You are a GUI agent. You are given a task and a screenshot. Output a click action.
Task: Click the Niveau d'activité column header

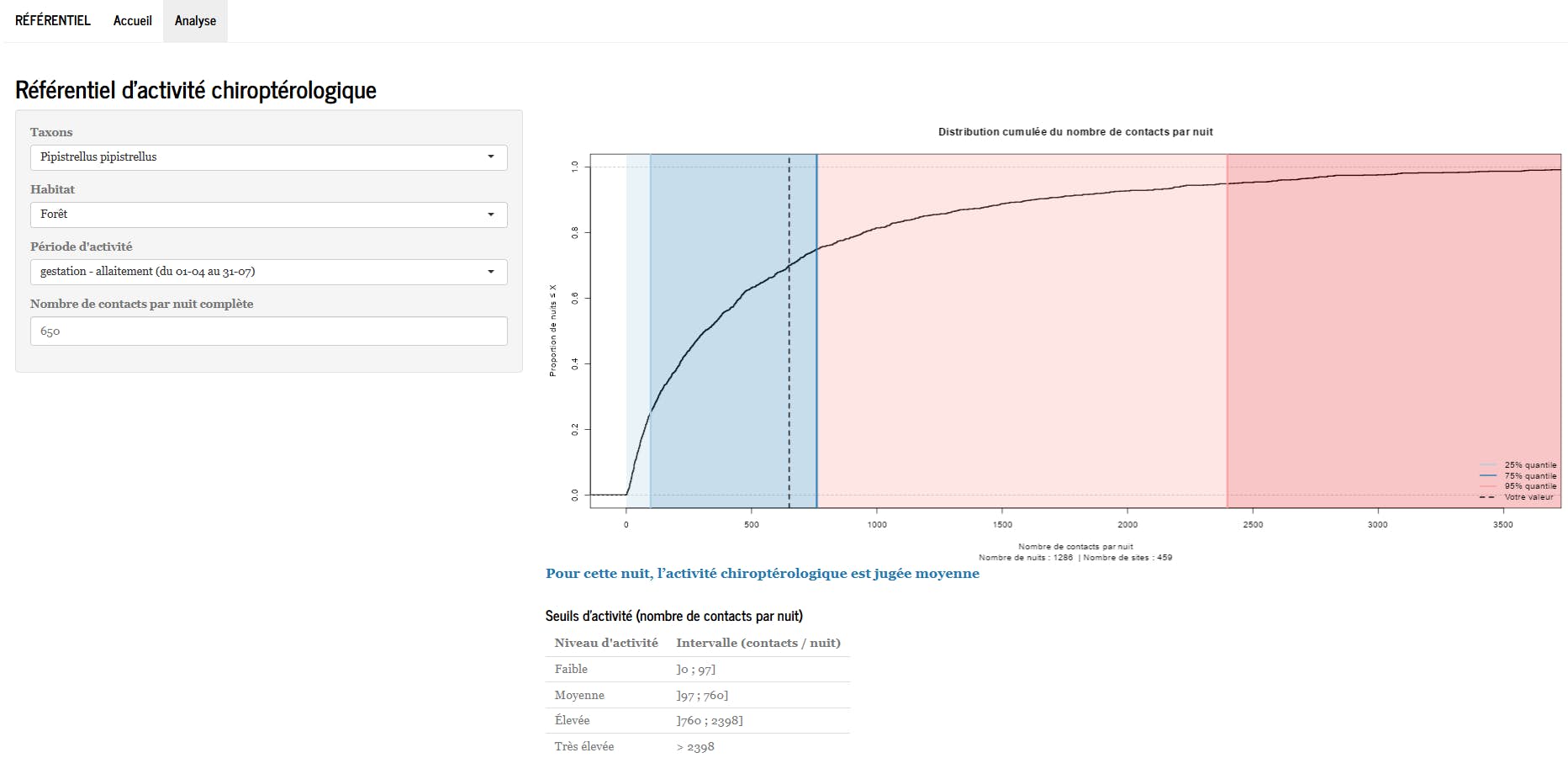coord(606,643)
